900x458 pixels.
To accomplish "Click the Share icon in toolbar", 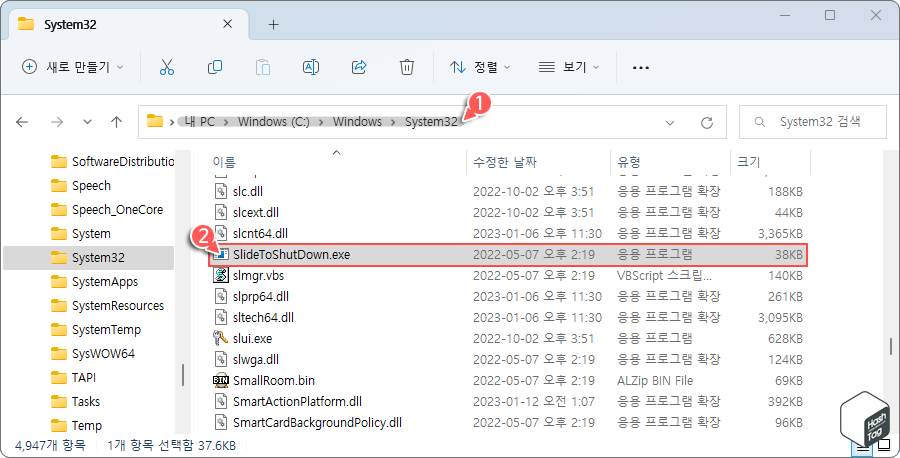I will [x=359, y=67].
